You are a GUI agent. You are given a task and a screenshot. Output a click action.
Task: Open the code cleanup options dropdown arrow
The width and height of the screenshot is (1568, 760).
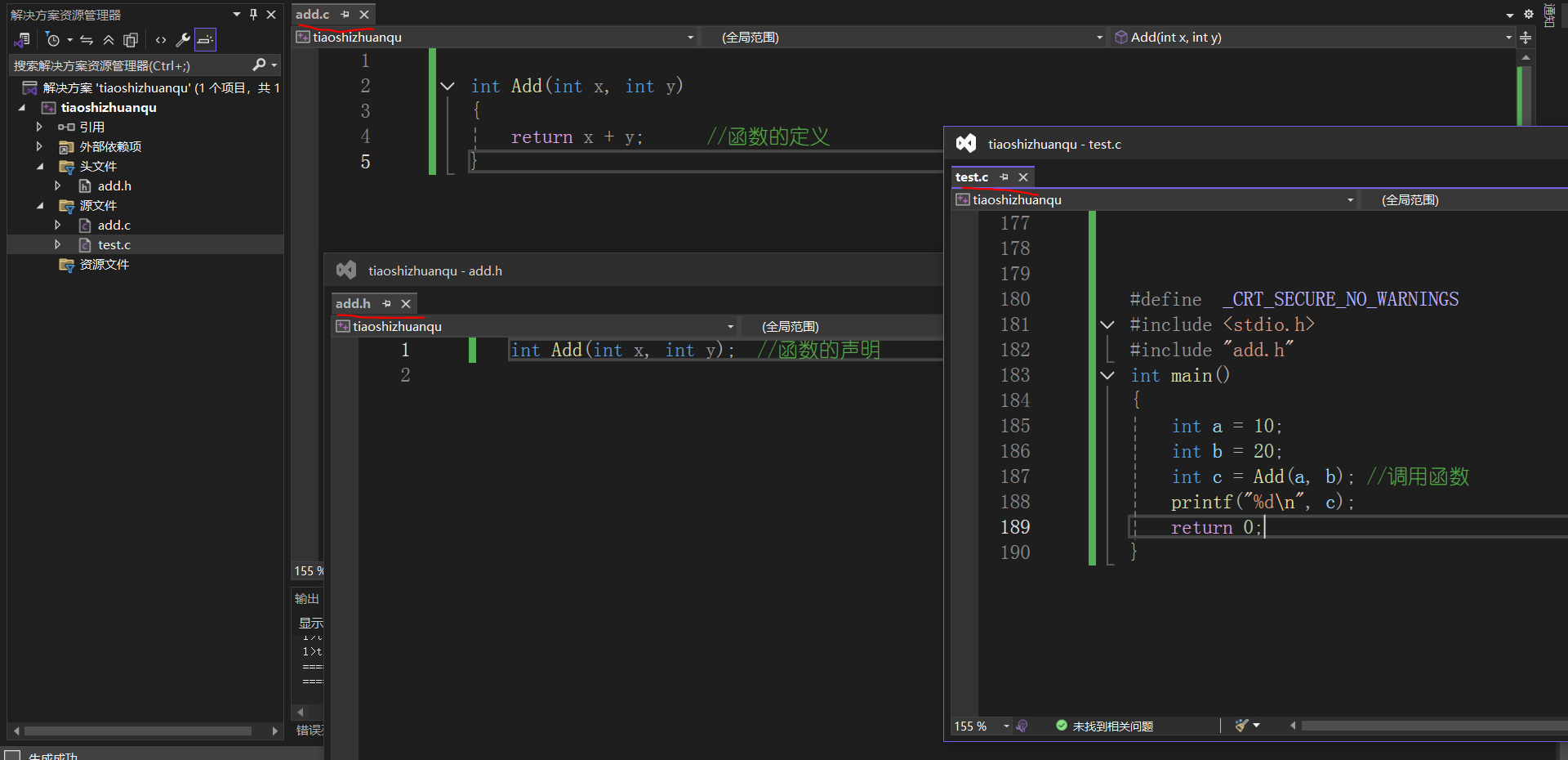click(x=1256, y=726)
